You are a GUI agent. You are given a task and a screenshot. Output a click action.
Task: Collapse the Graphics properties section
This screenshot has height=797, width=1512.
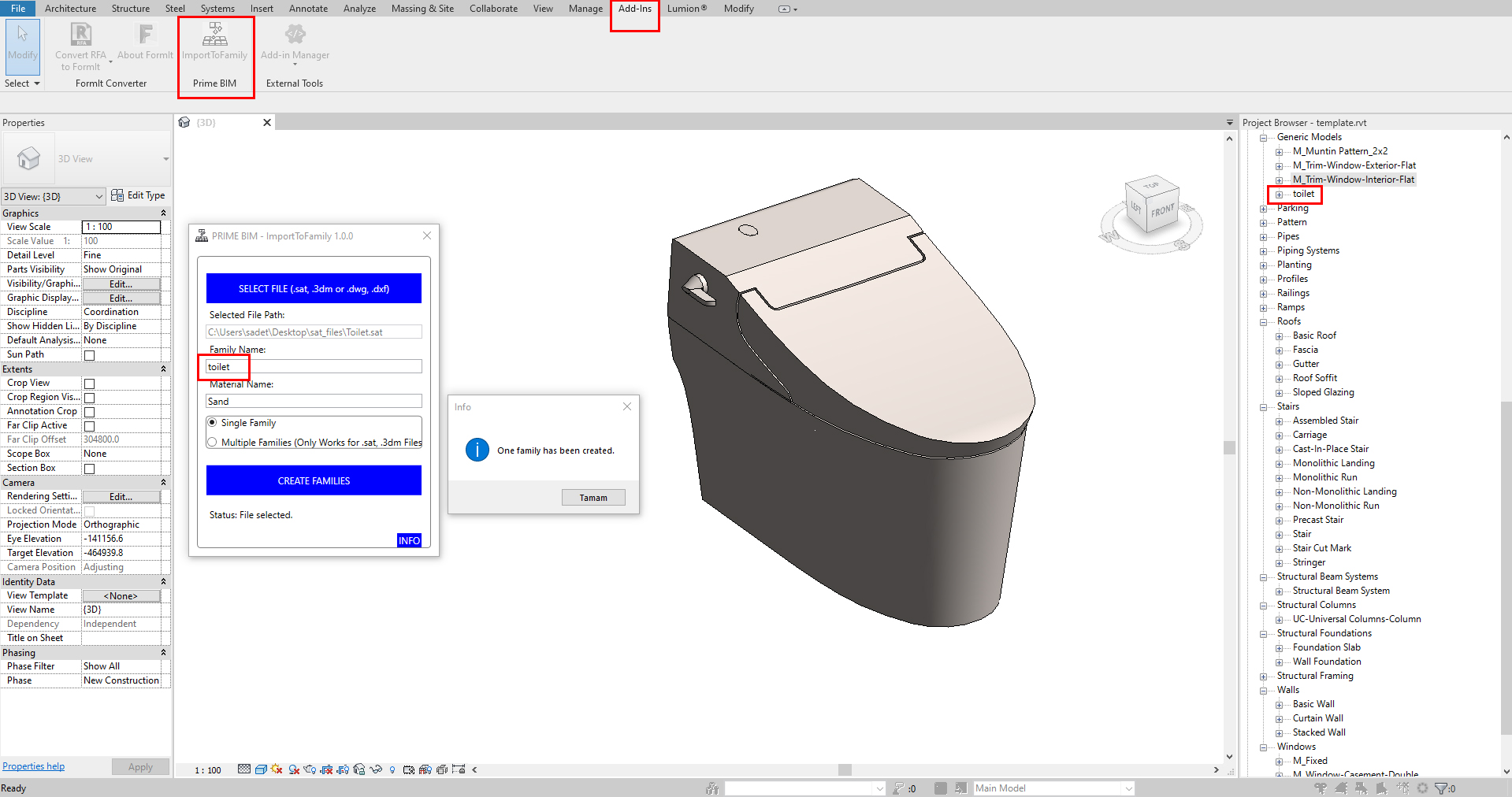[x=163, y=213]
